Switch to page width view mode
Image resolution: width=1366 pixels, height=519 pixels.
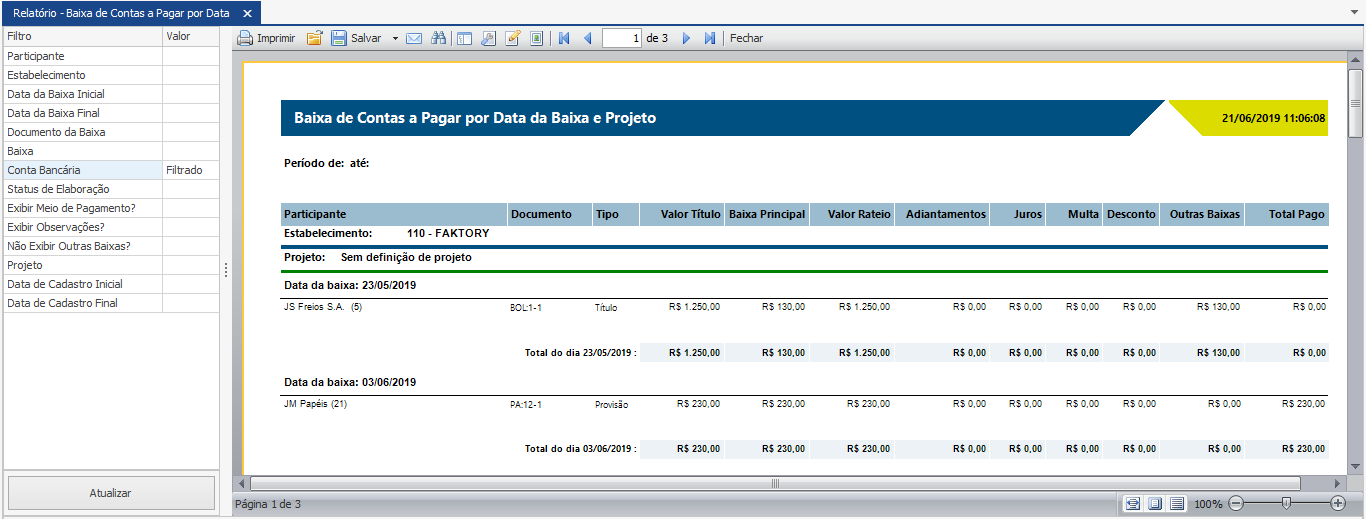click(x=1132, y=503)
